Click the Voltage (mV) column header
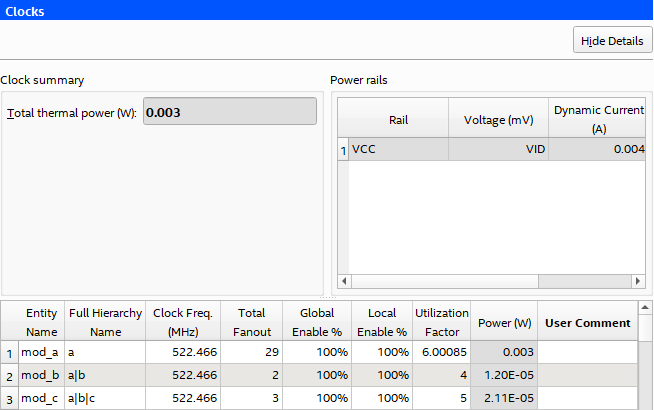The width and height of the screenshot is (654, 410). [498, 120]
